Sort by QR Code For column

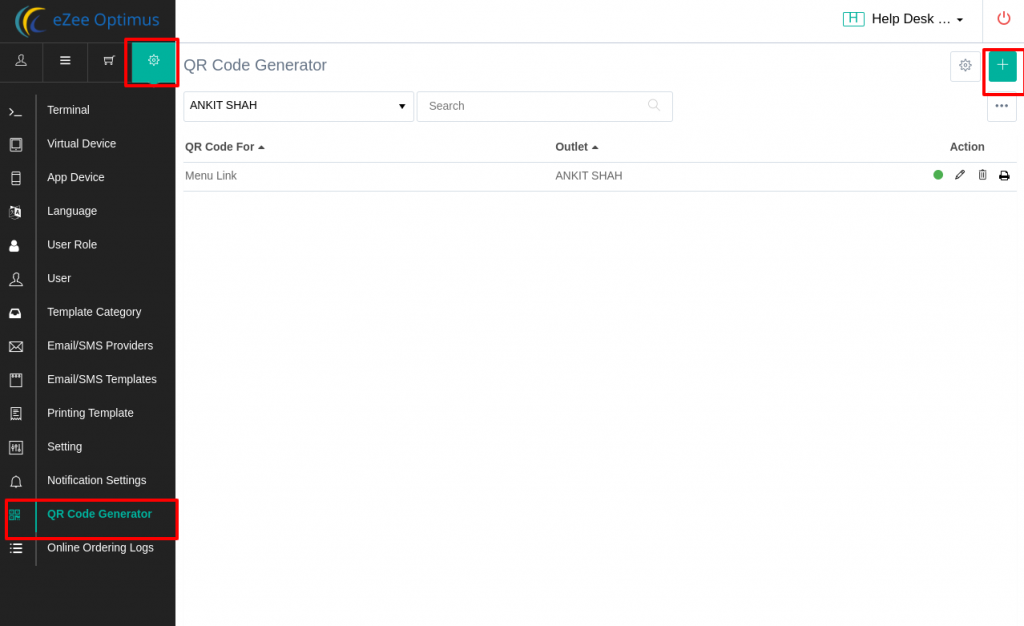click(224, 147)
